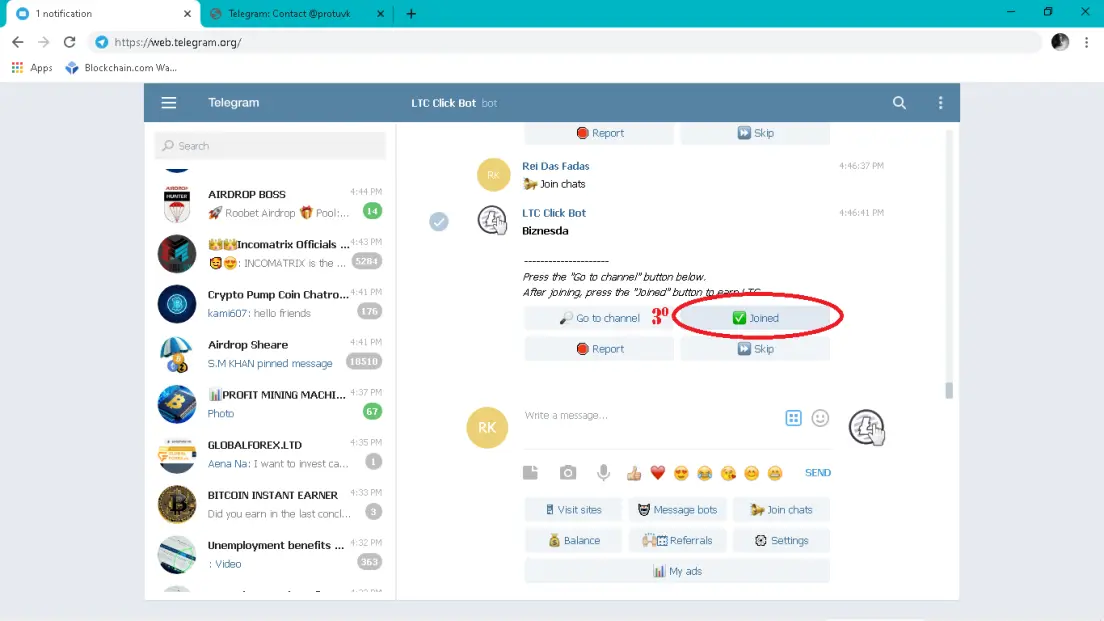This screenshot has width=1104, height=621.
Task: Click the chat list Search field
Action: point(270,146)
